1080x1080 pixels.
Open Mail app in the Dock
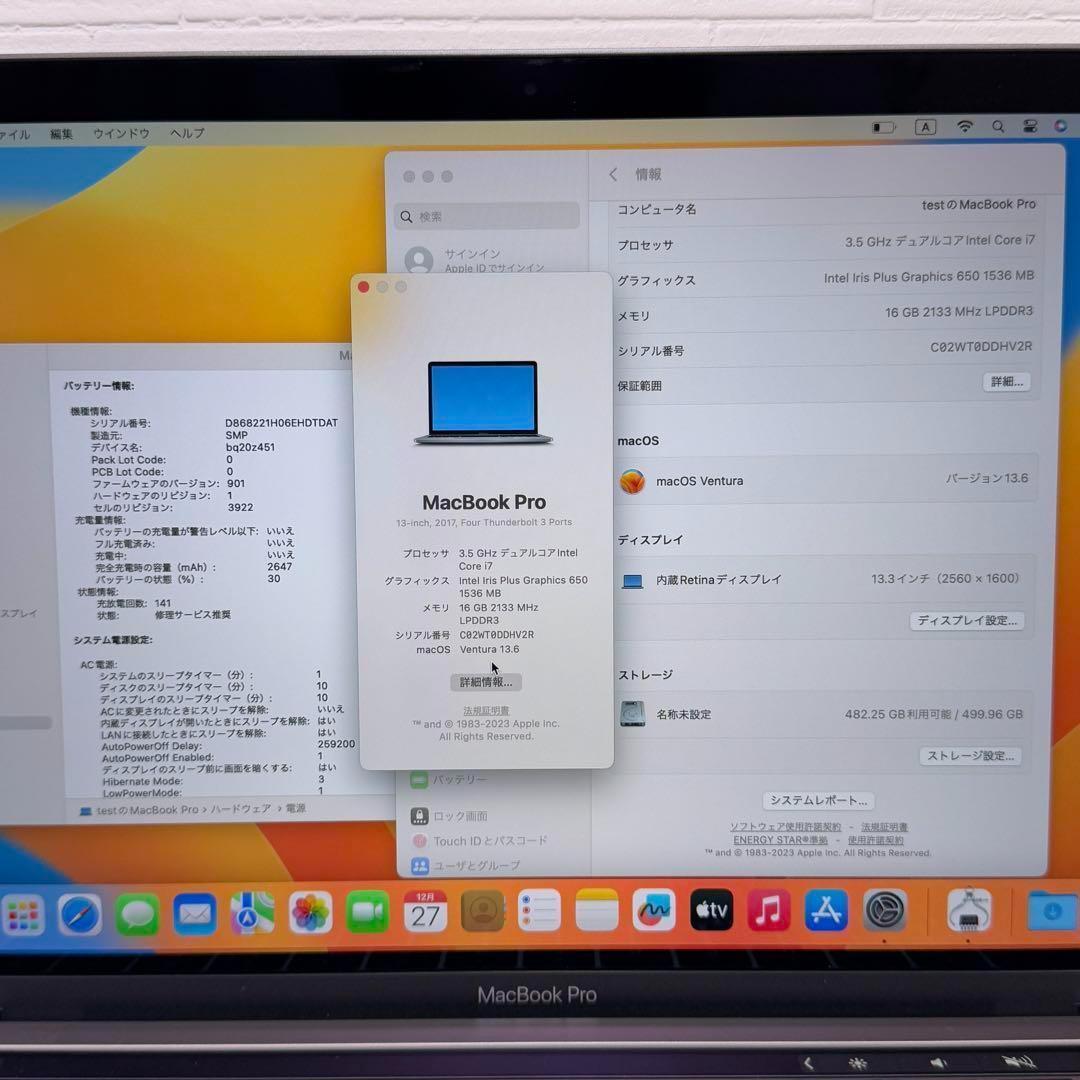coord(195,915)
